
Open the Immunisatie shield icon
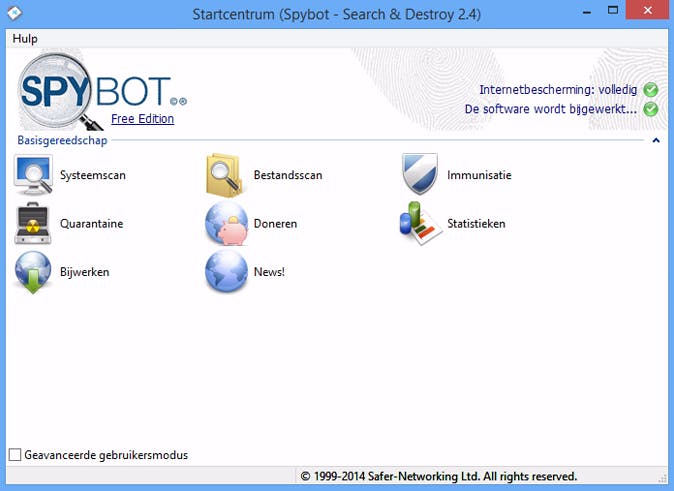tap(420, 174)
